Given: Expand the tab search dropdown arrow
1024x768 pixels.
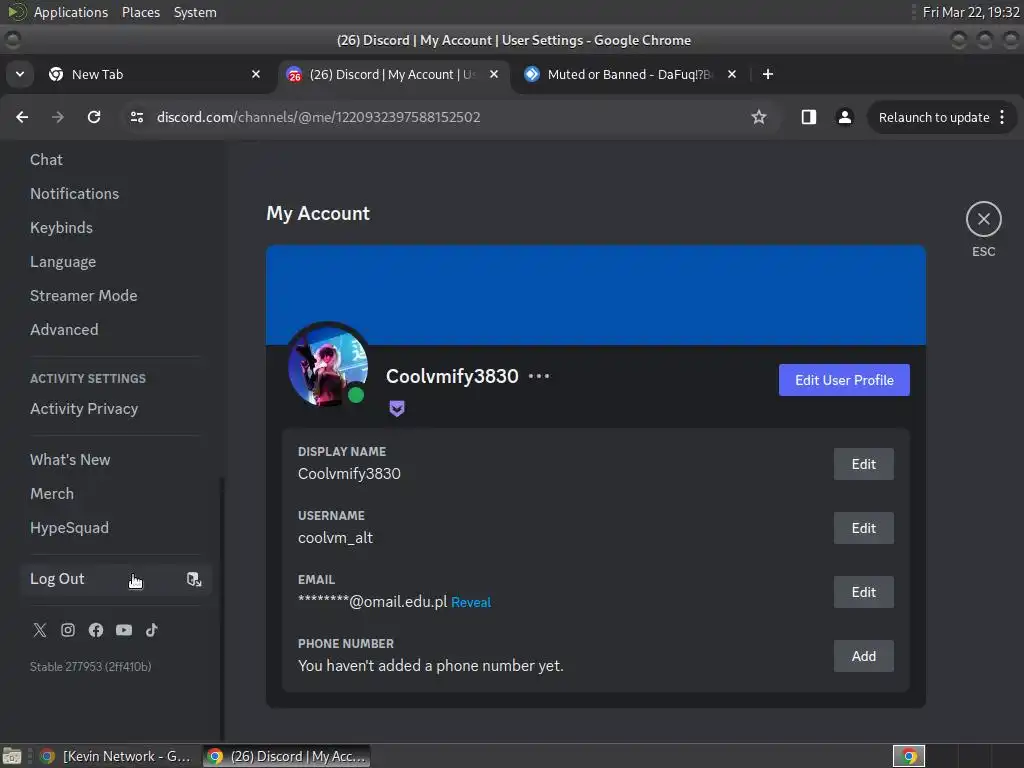Looking at the screenshot, I should 20,74.
